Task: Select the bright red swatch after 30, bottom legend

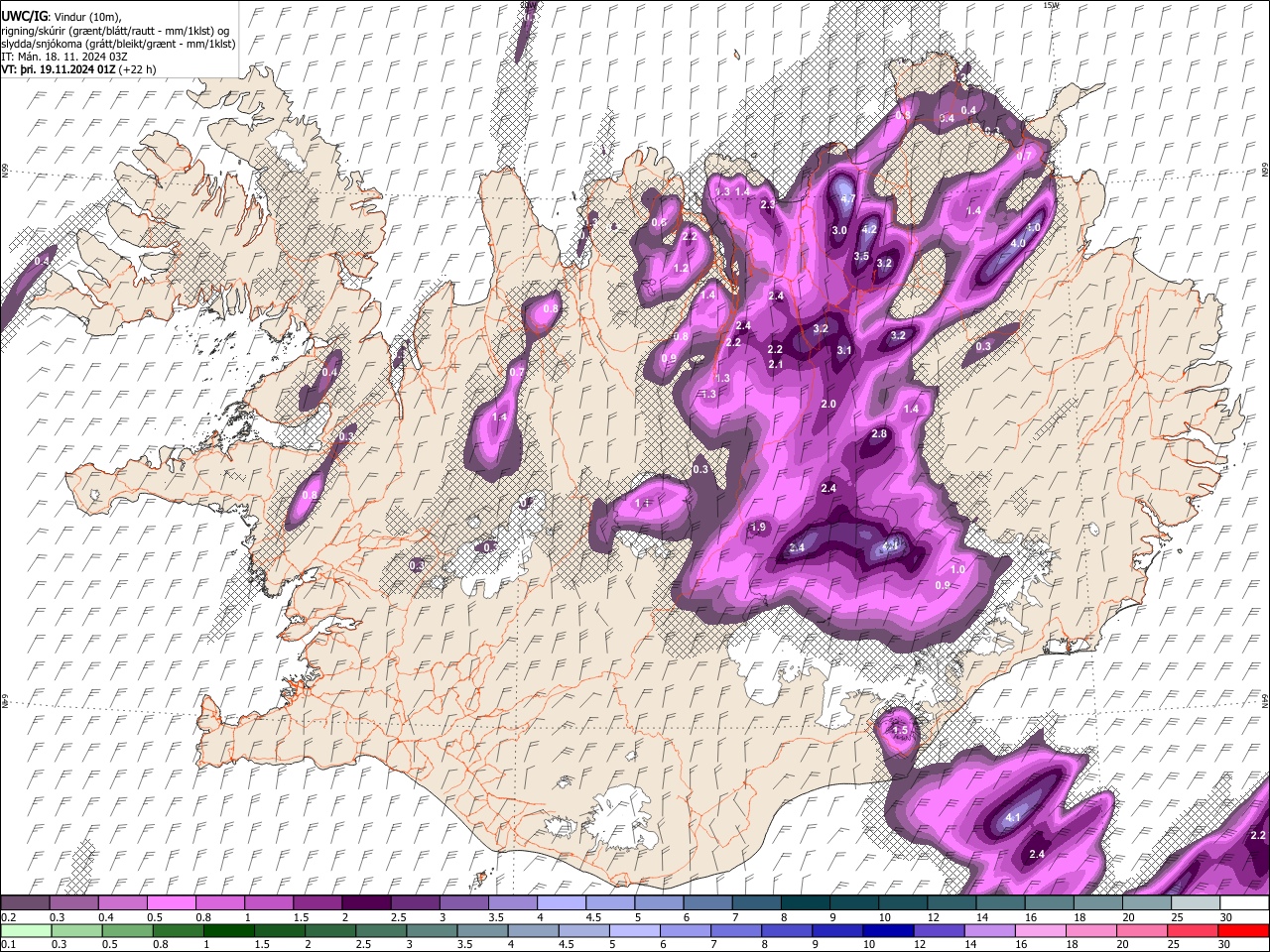Action: tap(1245, 930)
